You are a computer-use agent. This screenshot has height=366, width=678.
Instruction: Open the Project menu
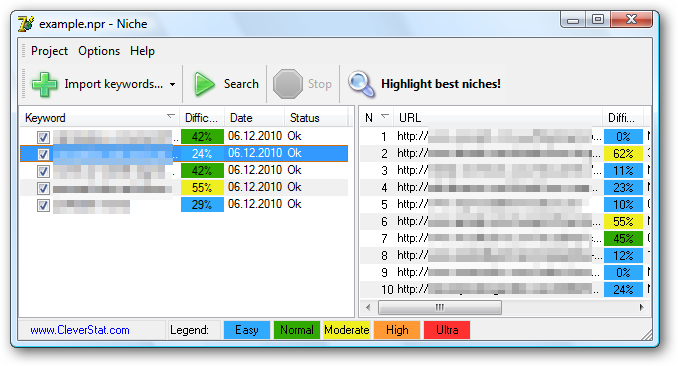49,51
